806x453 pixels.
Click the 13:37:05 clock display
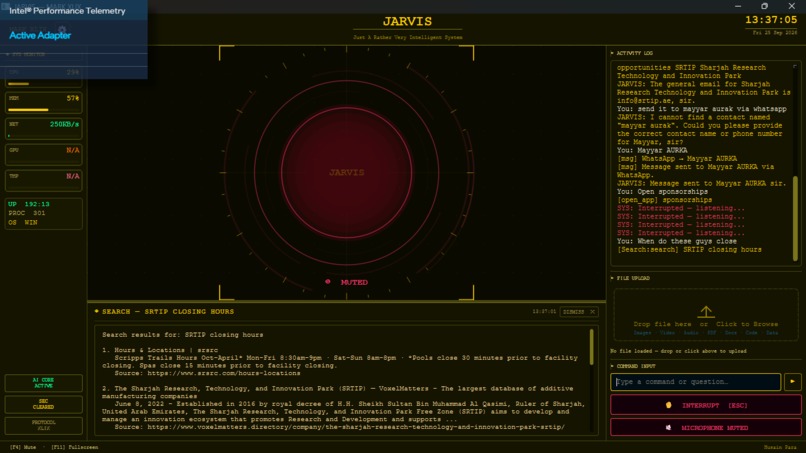[771, 20]
